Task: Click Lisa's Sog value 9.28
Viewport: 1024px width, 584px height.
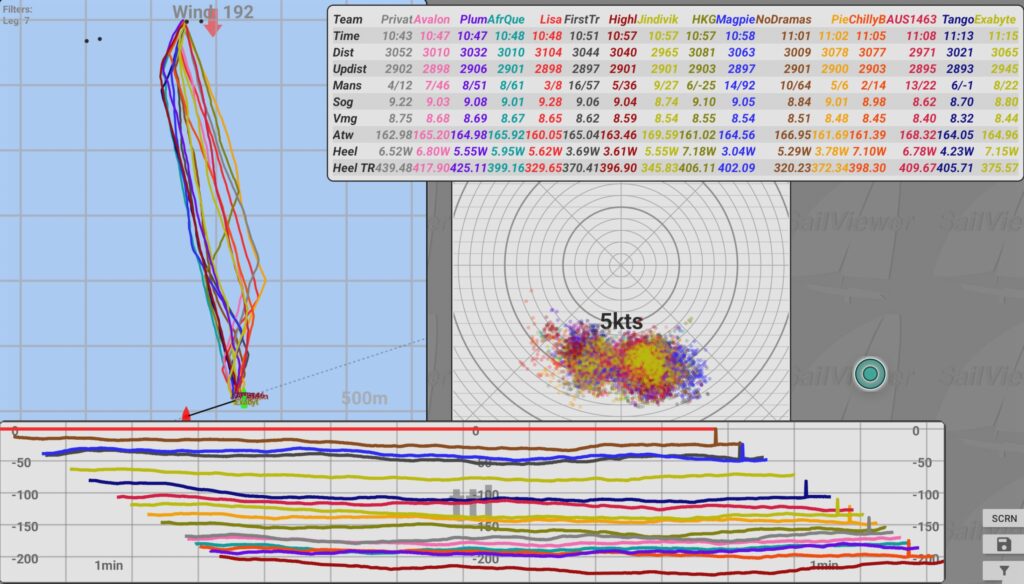Action: (550, 102)
